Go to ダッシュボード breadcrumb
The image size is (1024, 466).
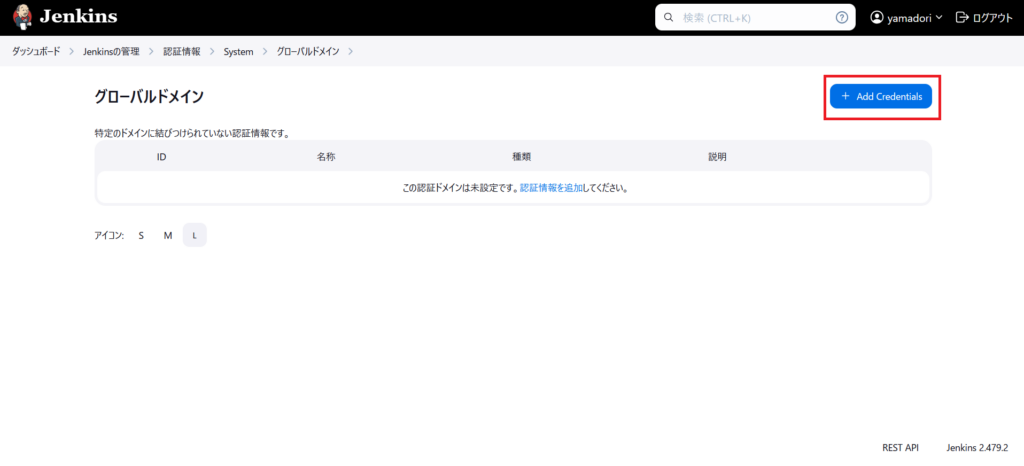tap(36, 51)
